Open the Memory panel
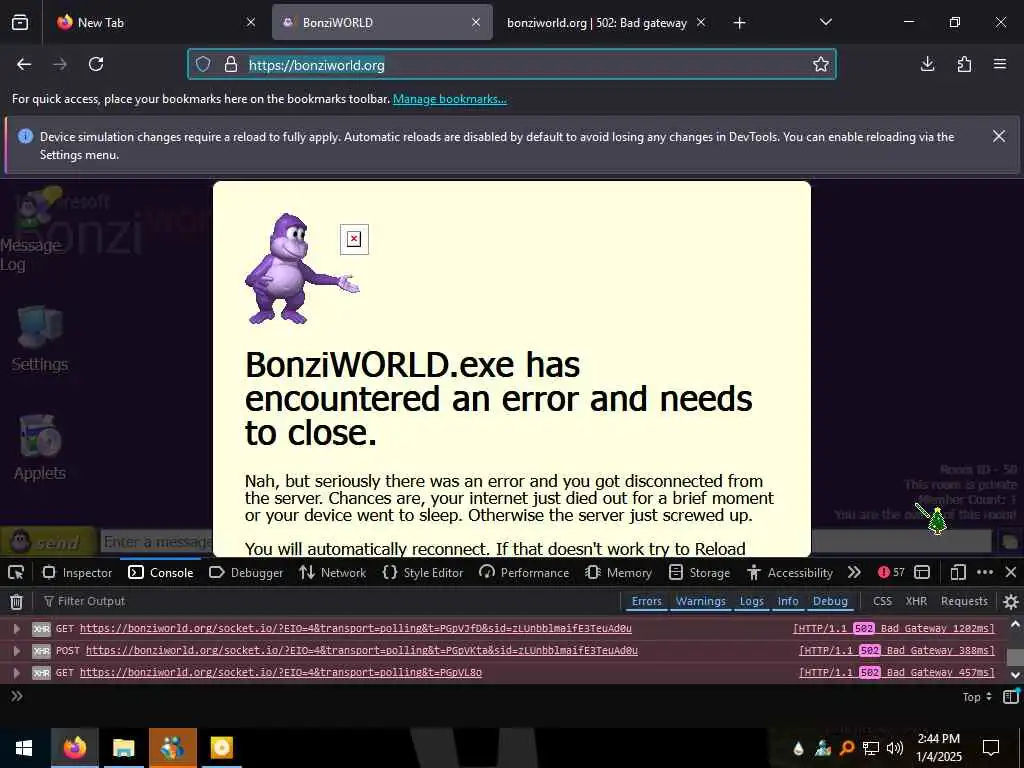Image resolution: width=1024 pixels, height=768 pixels. pos(618,573)
